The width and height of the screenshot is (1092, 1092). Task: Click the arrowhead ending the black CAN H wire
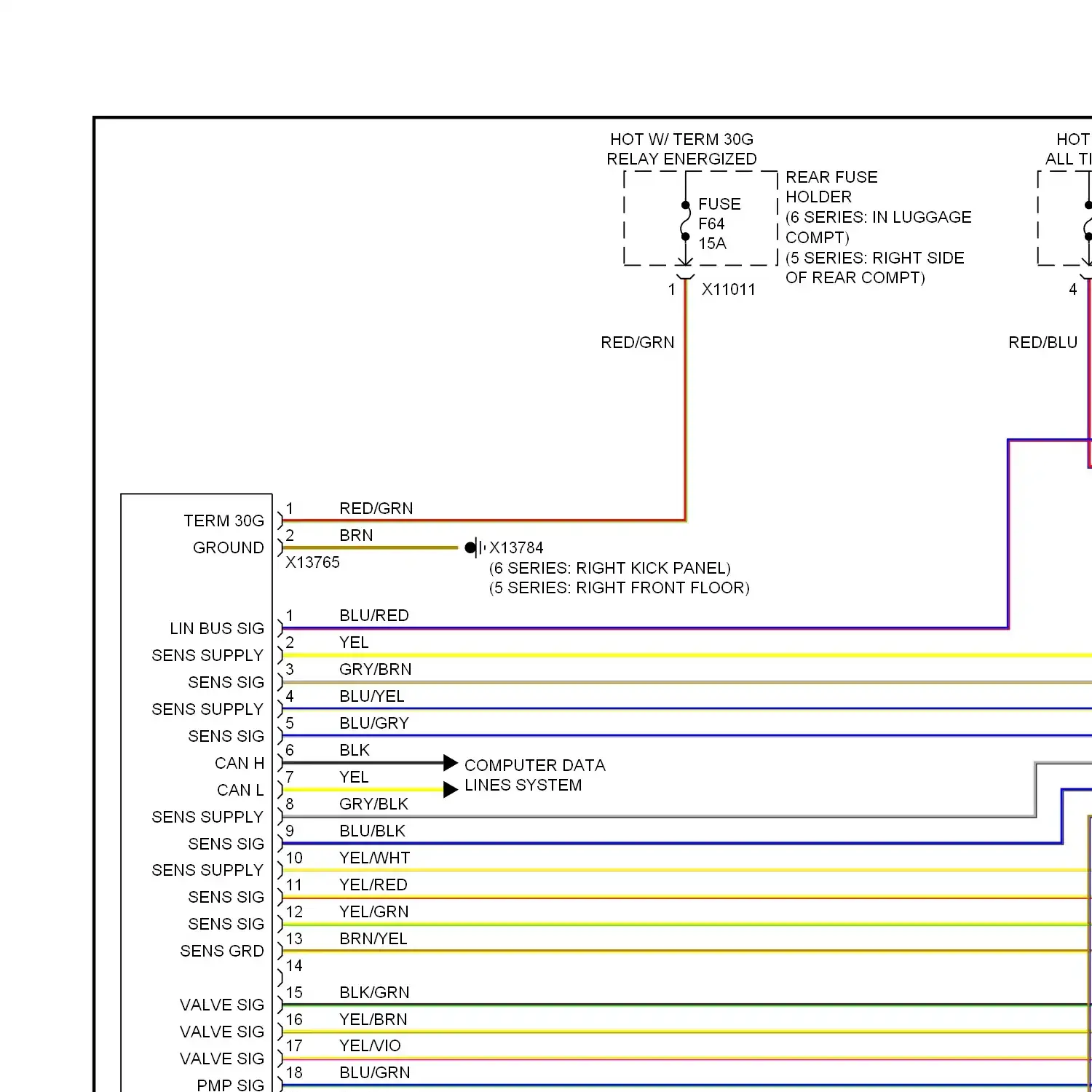coord(451,763)
